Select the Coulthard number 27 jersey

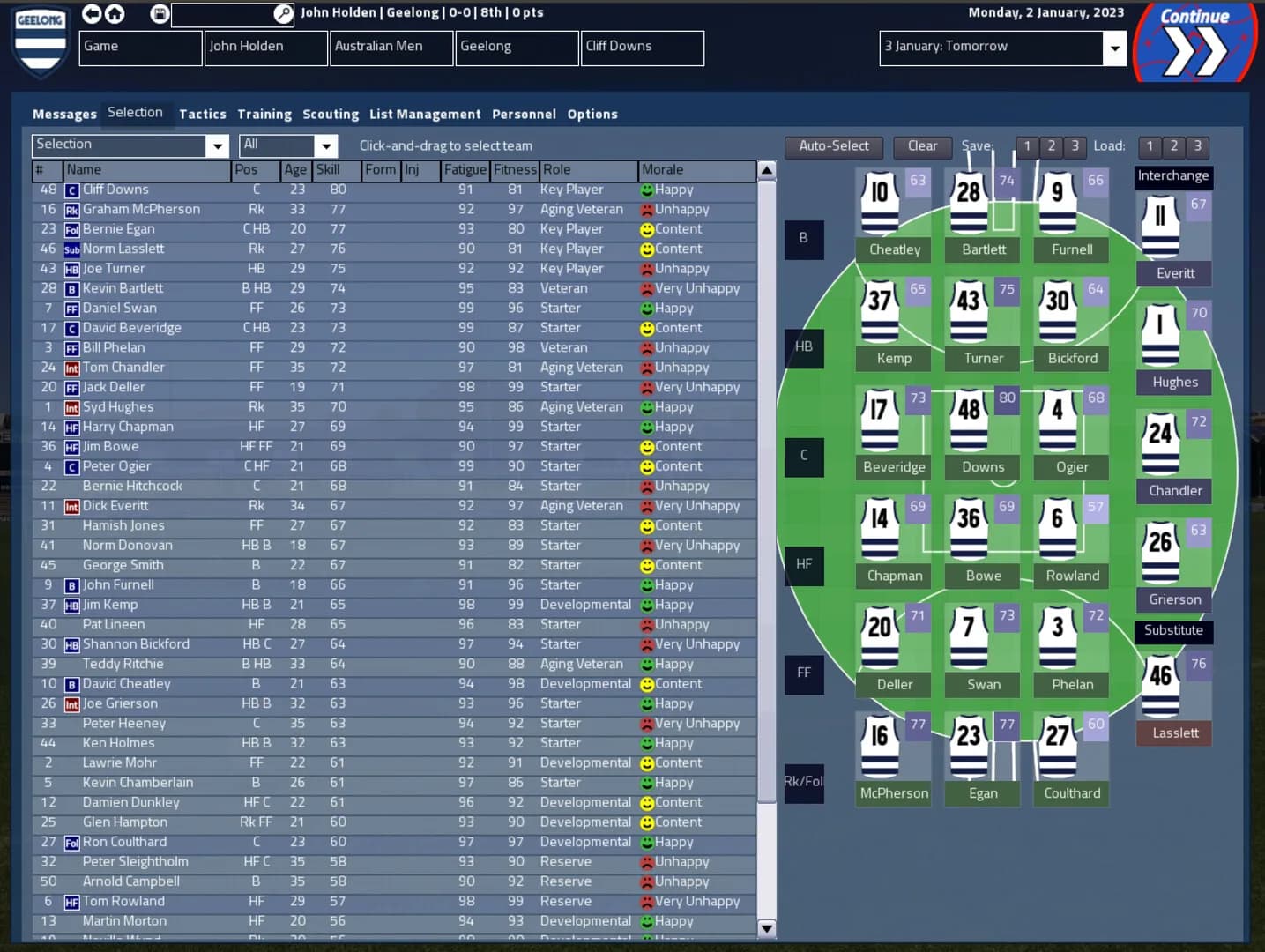click(1057, 746)
